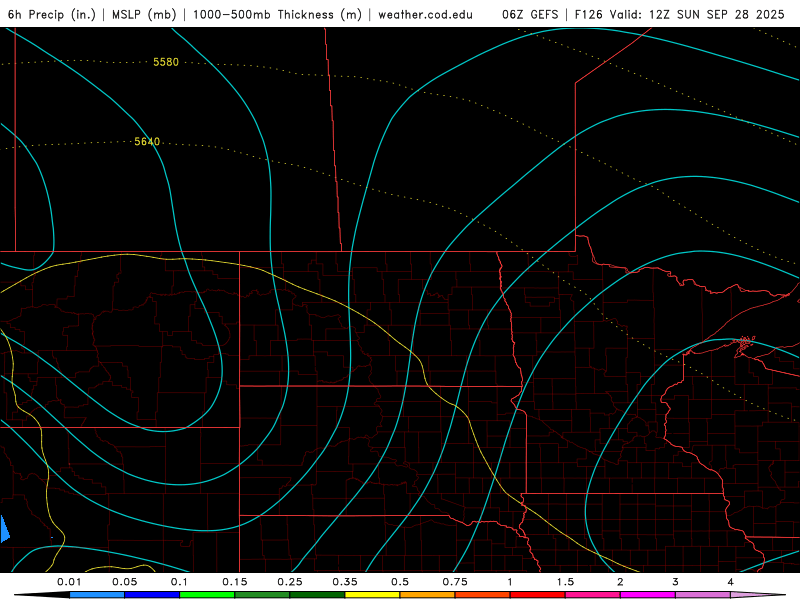Image resolution: width=800 pixels, height=600 pixels.
Task: Click the pink 1.5 color swatch
Action: (x=593, y=595)
